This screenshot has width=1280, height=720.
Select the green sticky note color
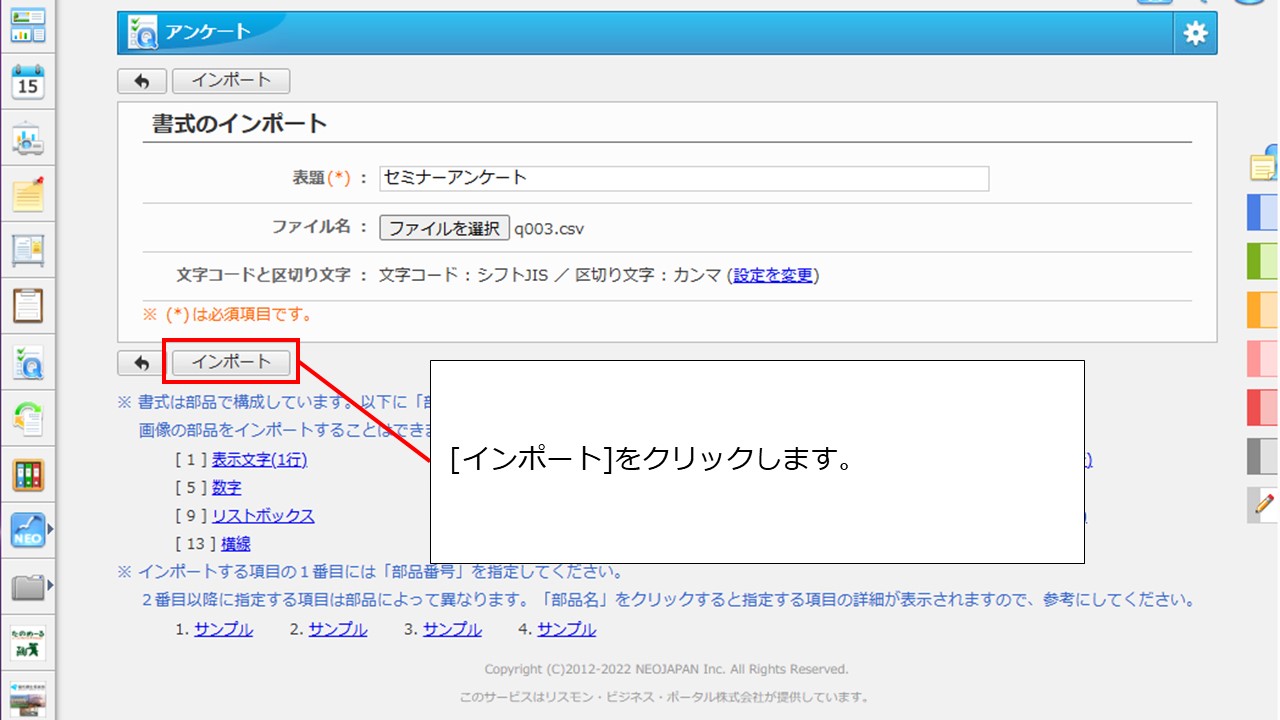click(x=1263, y=261)
